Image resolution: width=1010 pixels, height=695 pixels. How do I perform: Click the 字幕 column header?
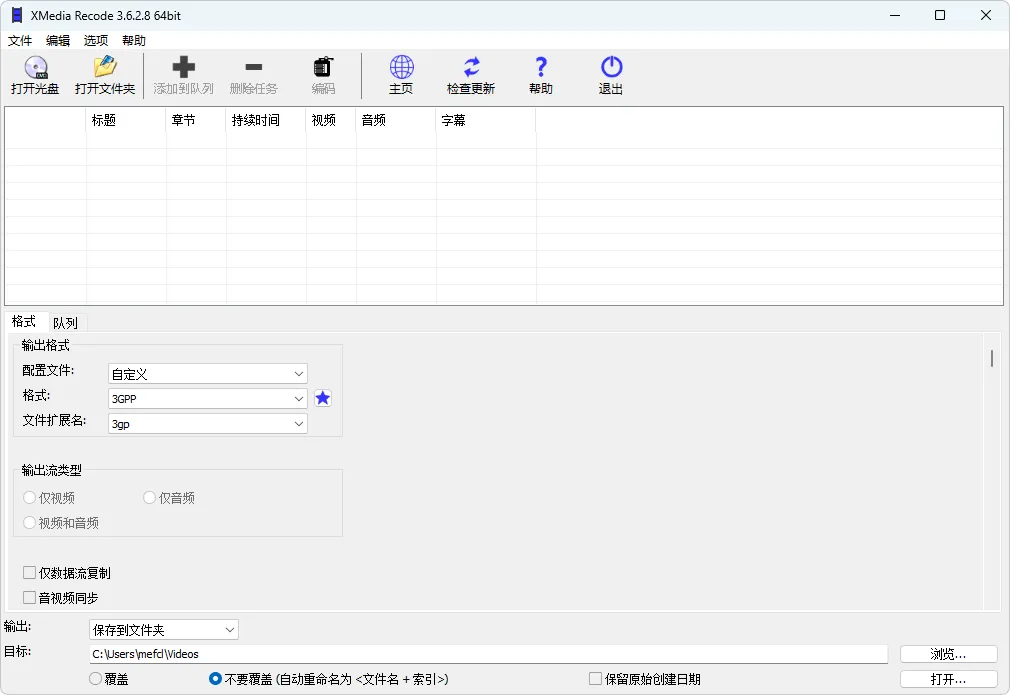(x=486, y=120)
